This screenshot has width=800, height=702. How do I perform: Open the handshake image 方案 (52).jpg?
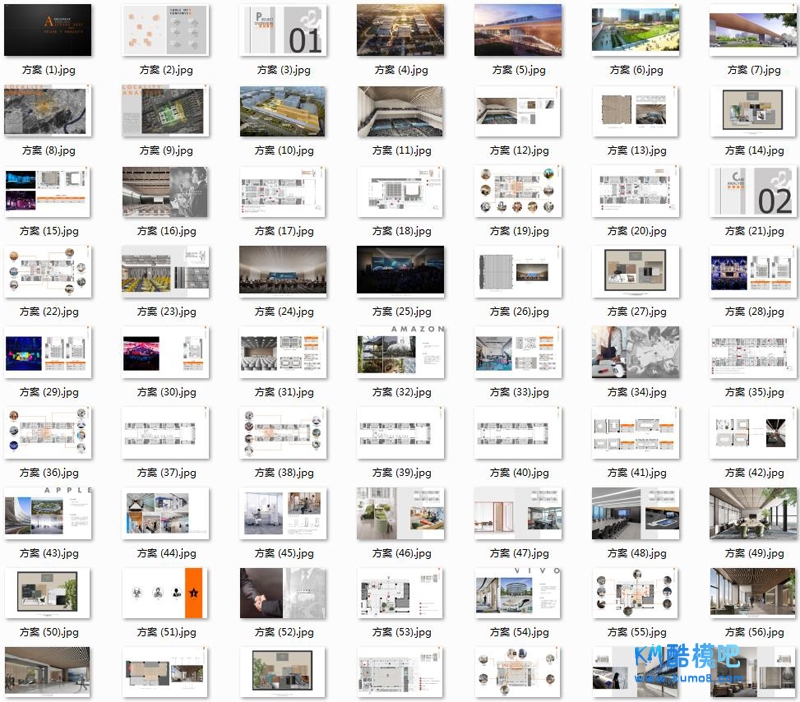283,593
